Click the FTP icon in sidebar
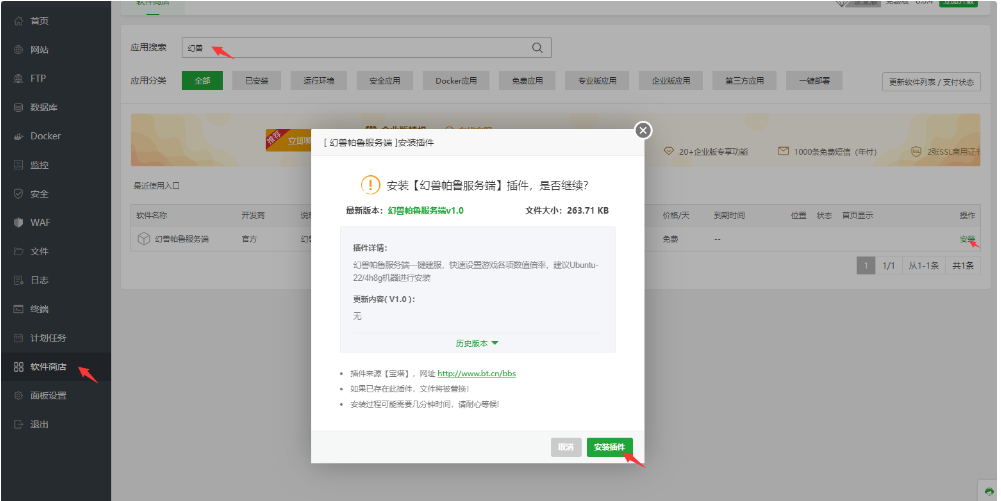The height and width of the screenshot is (501, 1001). (x=19, y=79)
